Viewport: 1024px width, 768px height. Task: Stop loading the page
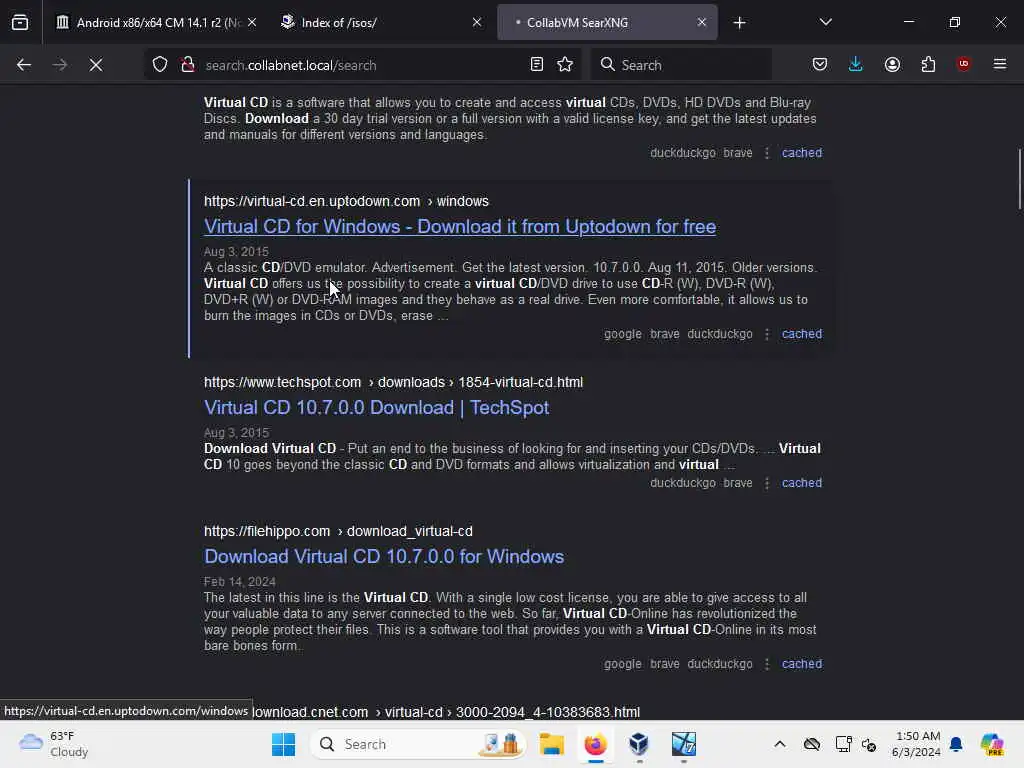tap(96, 65)
